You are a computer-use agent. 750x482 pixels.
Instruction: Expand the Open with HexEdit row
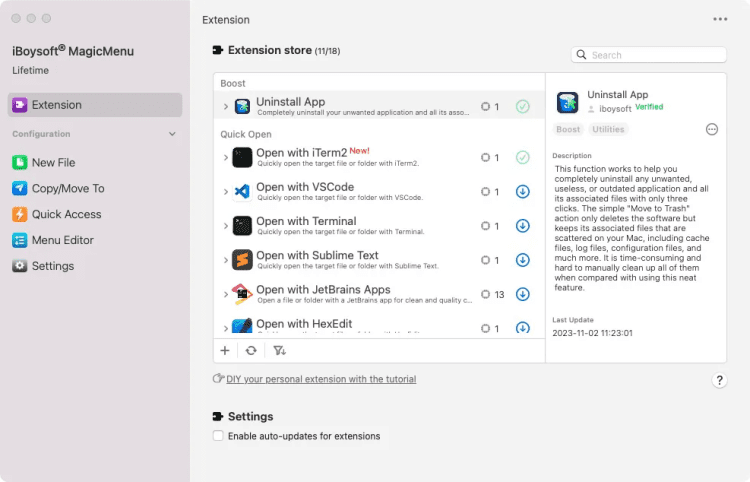pyautogui.click(x=226, y=328)
